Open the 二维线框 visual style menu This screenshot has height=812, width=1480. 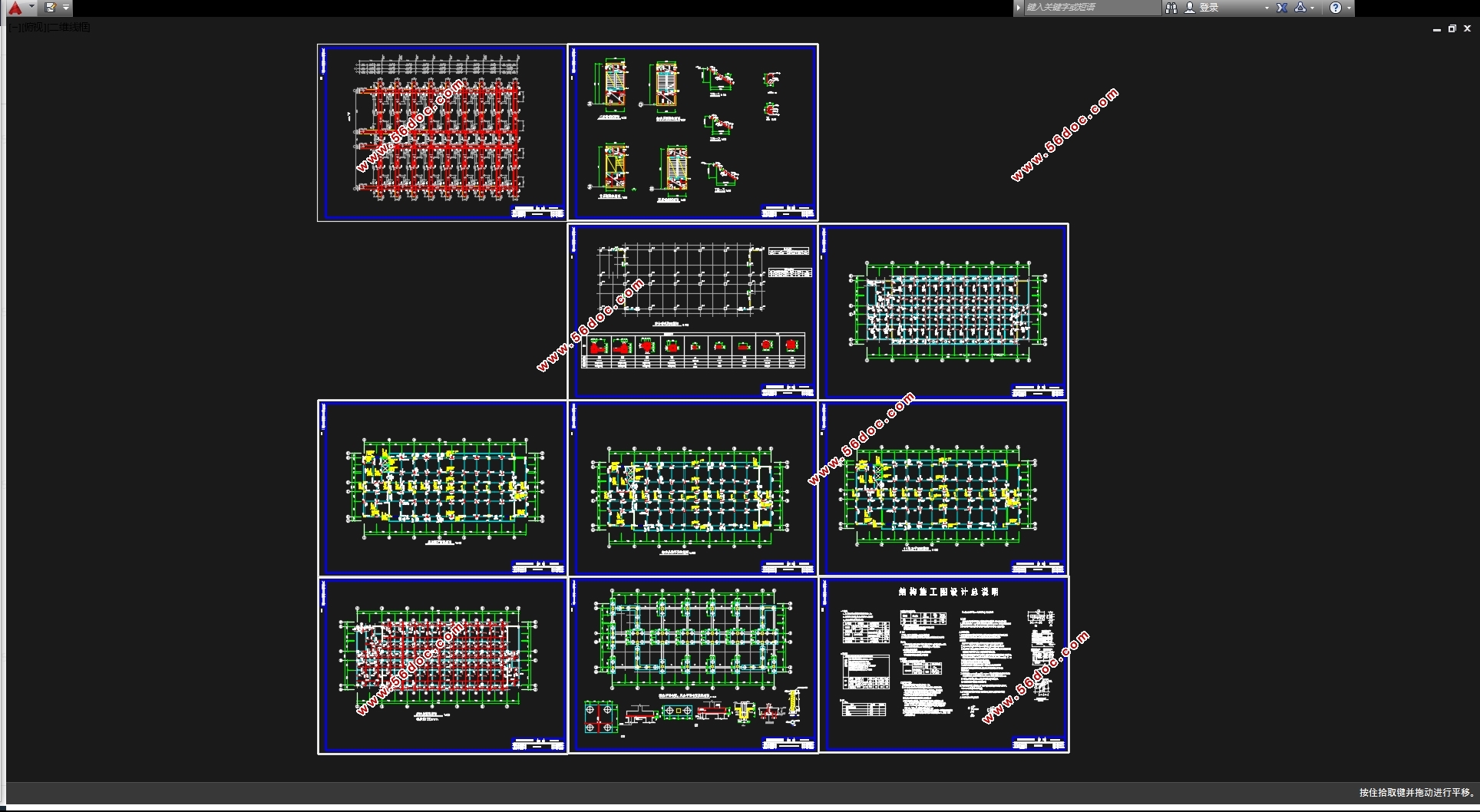69,27
